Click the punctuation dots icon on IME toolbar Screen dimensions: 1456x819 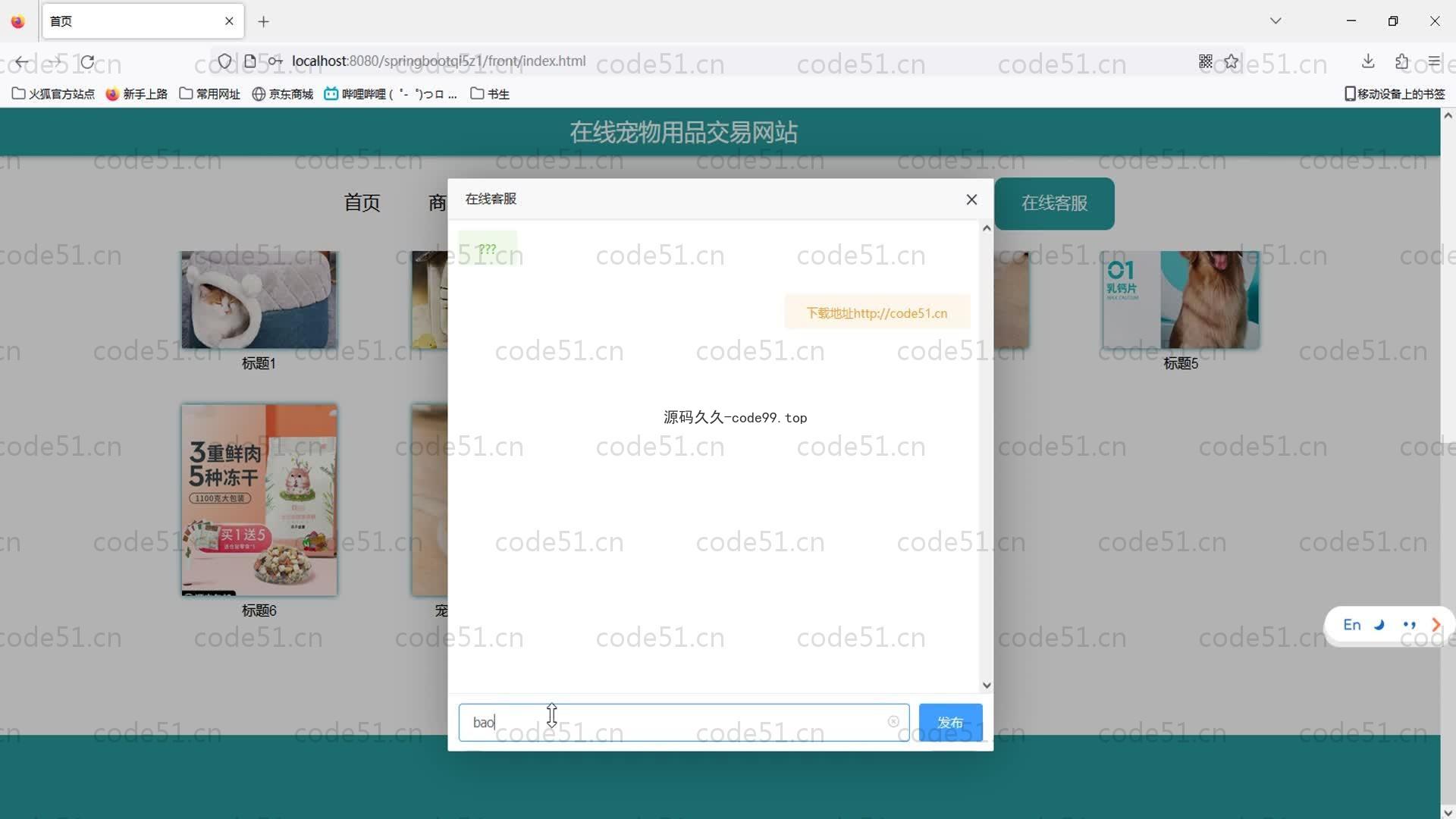(1409, 625)
